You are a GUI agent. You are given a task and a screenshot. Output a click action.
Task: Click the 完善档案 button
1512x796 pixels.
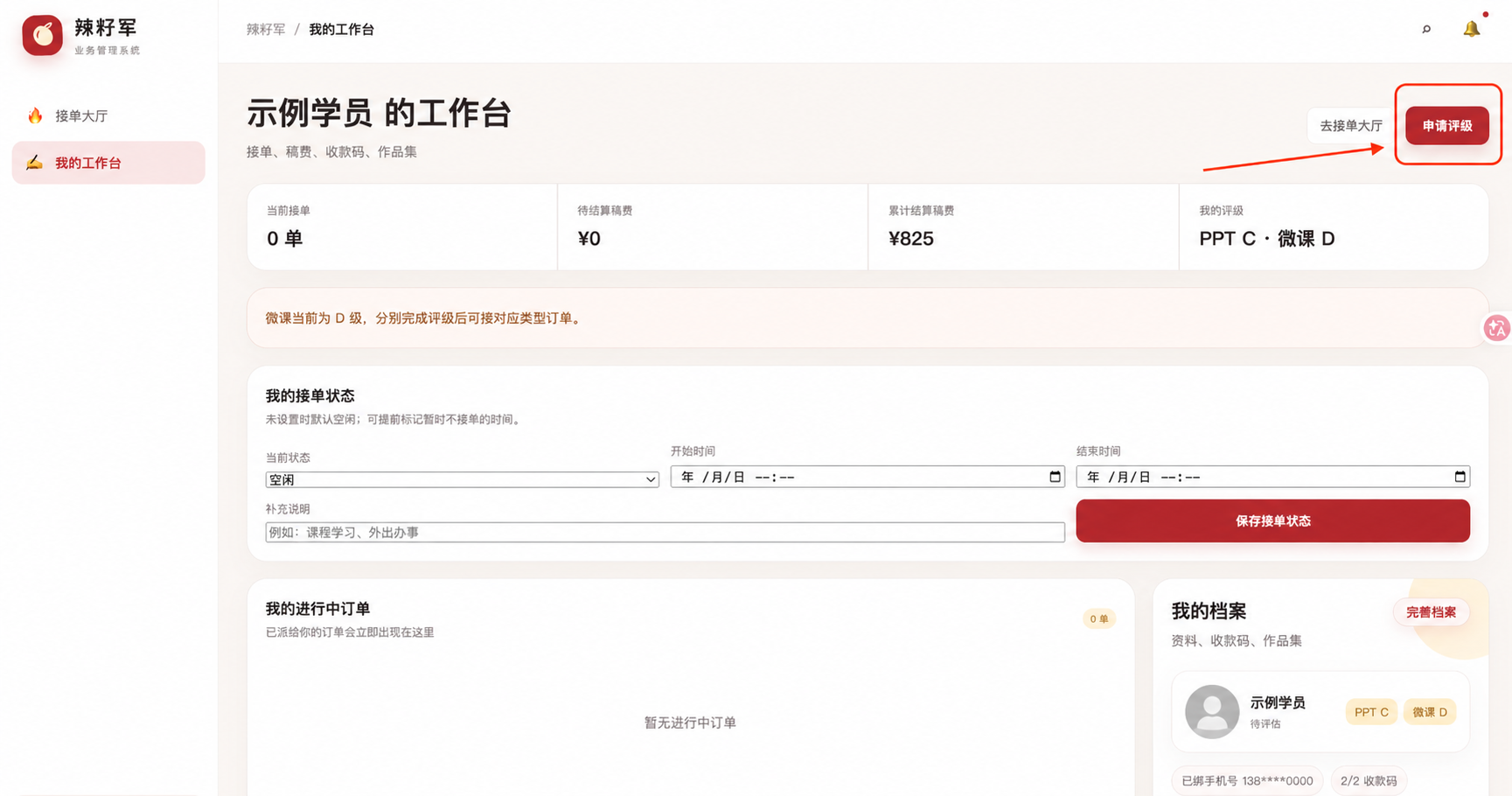pyautogui.click(x=1431, y=612)
